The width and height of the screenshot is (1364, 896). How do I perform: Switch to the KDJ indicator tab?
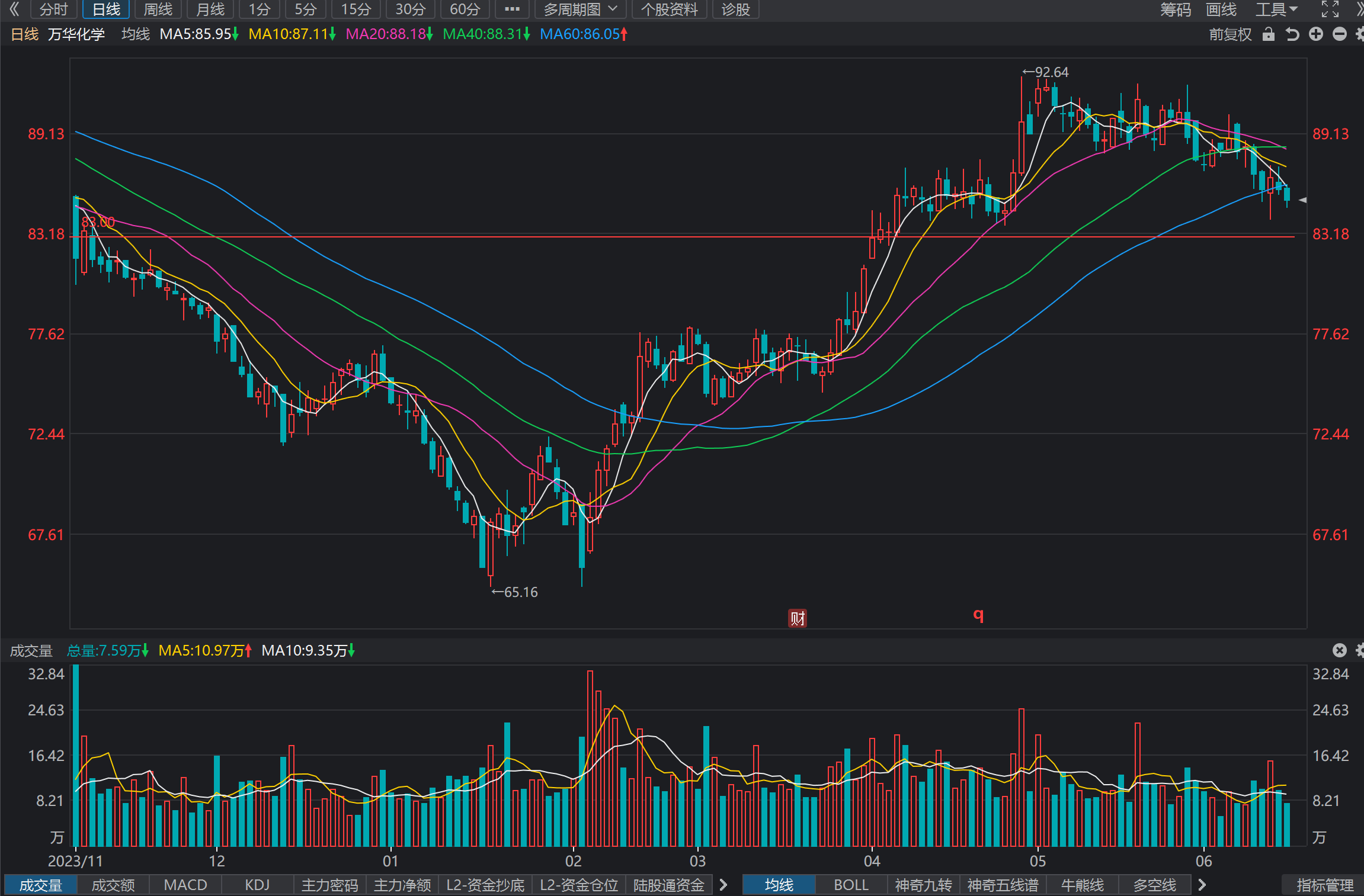(257, 885)
